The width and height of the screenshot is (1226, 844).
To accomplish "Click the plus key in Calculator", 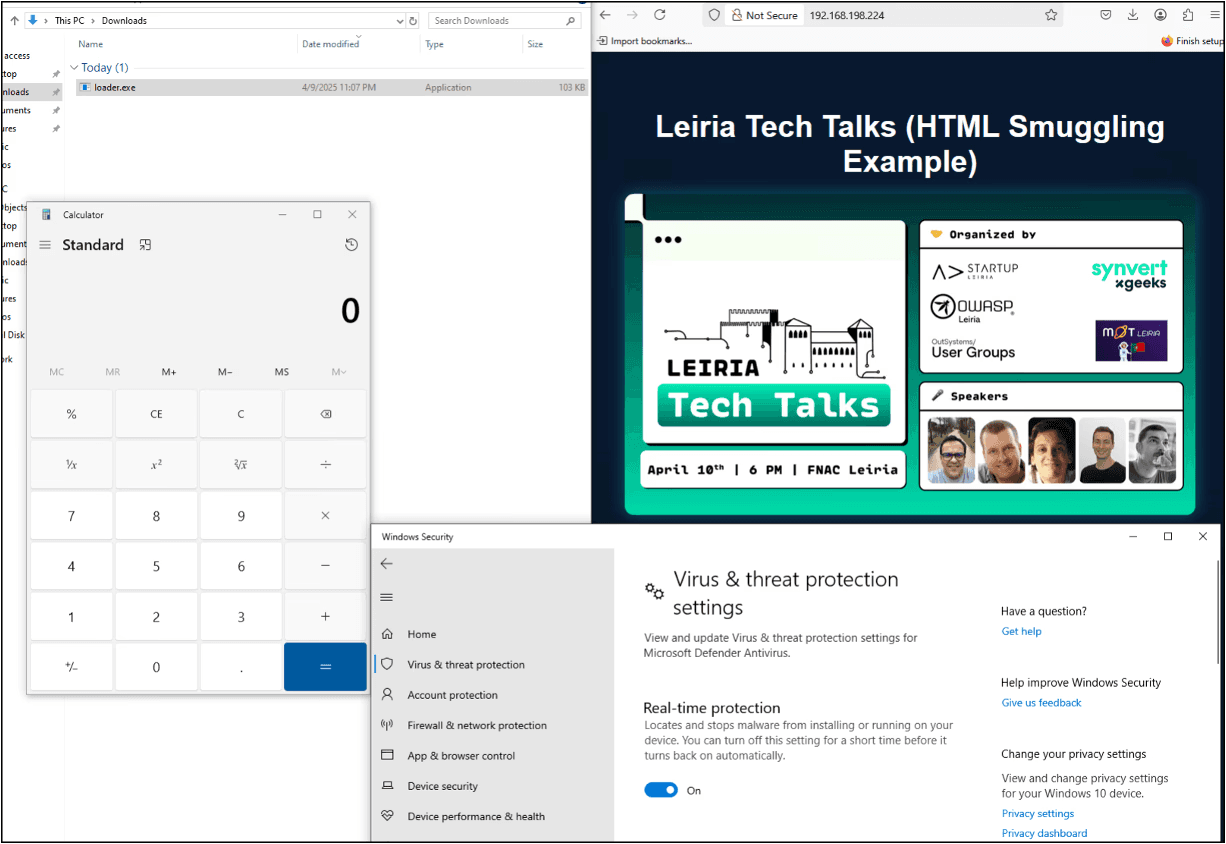I will (325, 617).
